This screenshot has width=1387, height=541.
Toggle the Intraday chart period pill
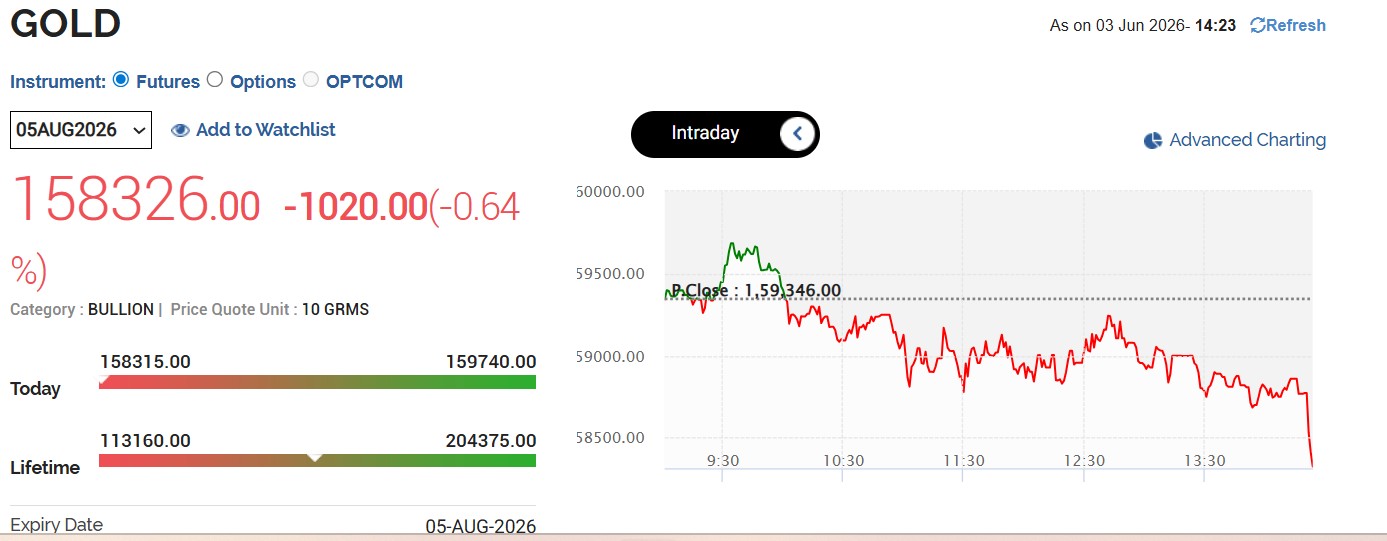point(725,134)
